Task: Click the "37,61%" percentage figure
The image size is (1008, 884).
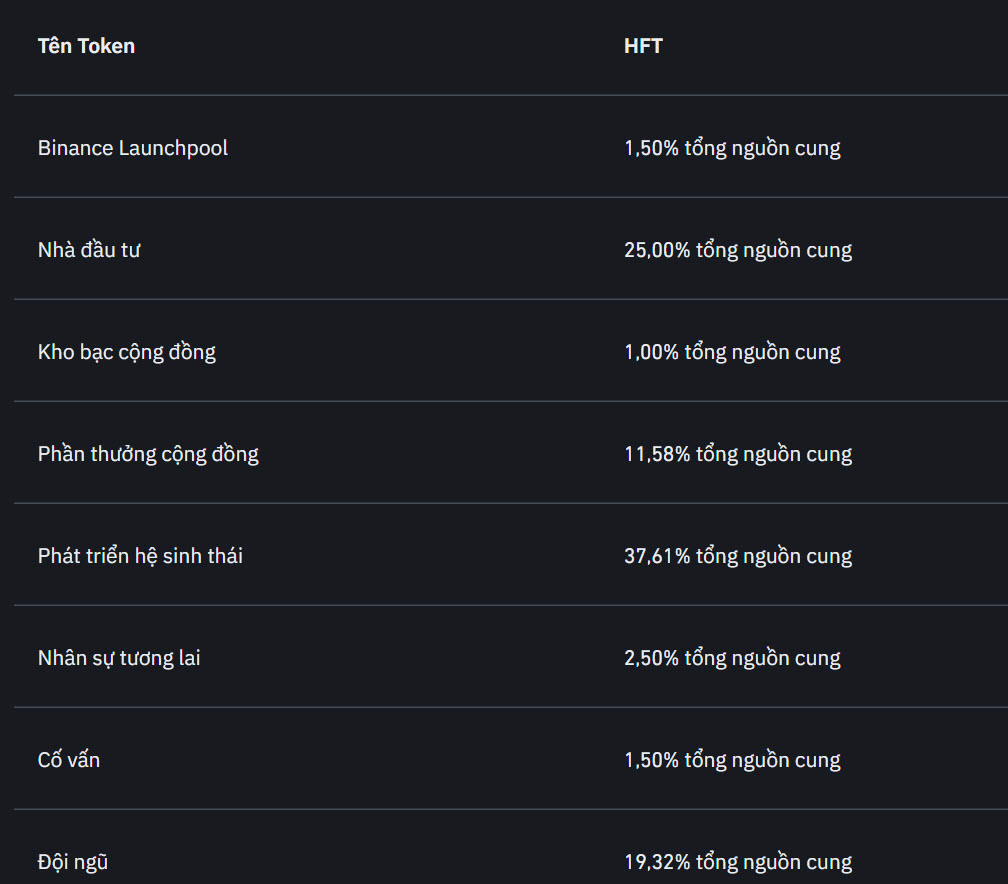Action: 657,555
